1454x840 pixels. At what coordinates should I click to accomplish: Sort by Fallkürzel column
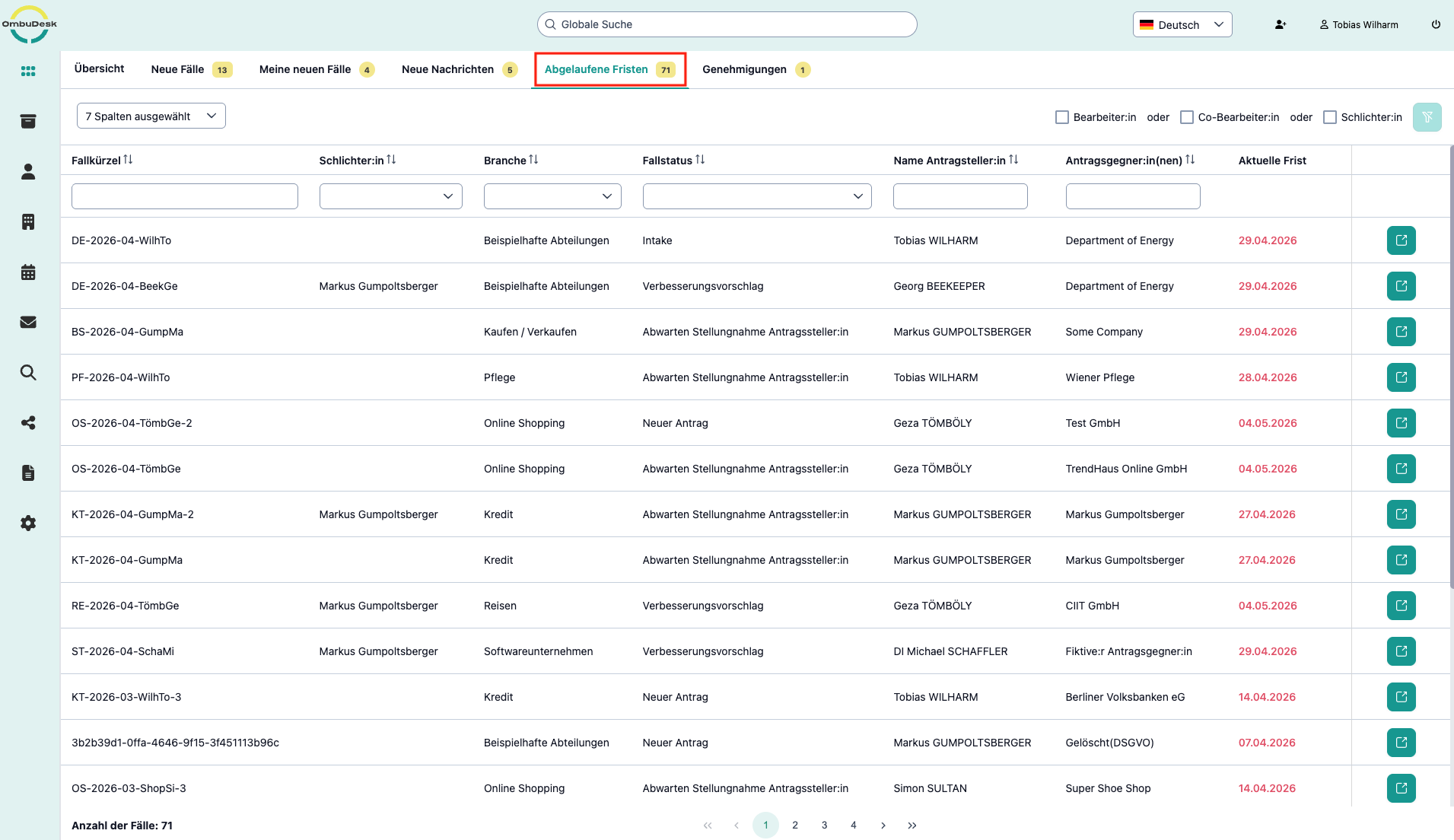click(128, 160)
